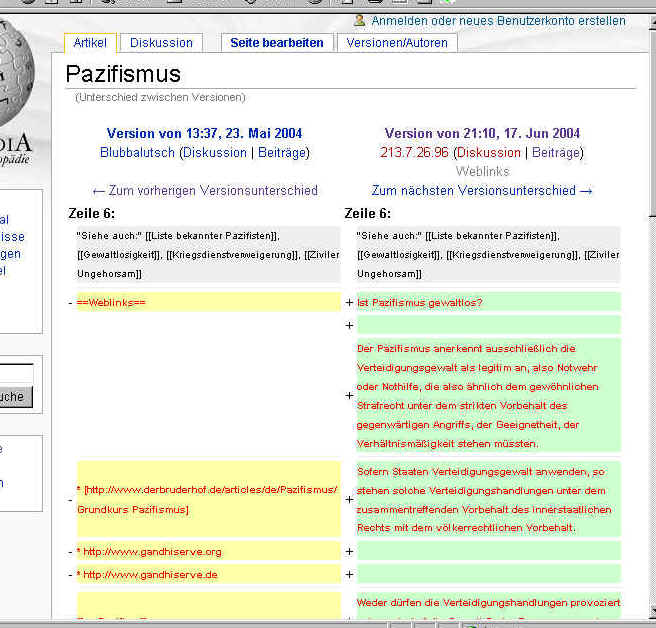The width and height of the screenshot is (656, 628).
Task: Go to Zum nächsten Versionsunterschied
Action: point(482,190)
